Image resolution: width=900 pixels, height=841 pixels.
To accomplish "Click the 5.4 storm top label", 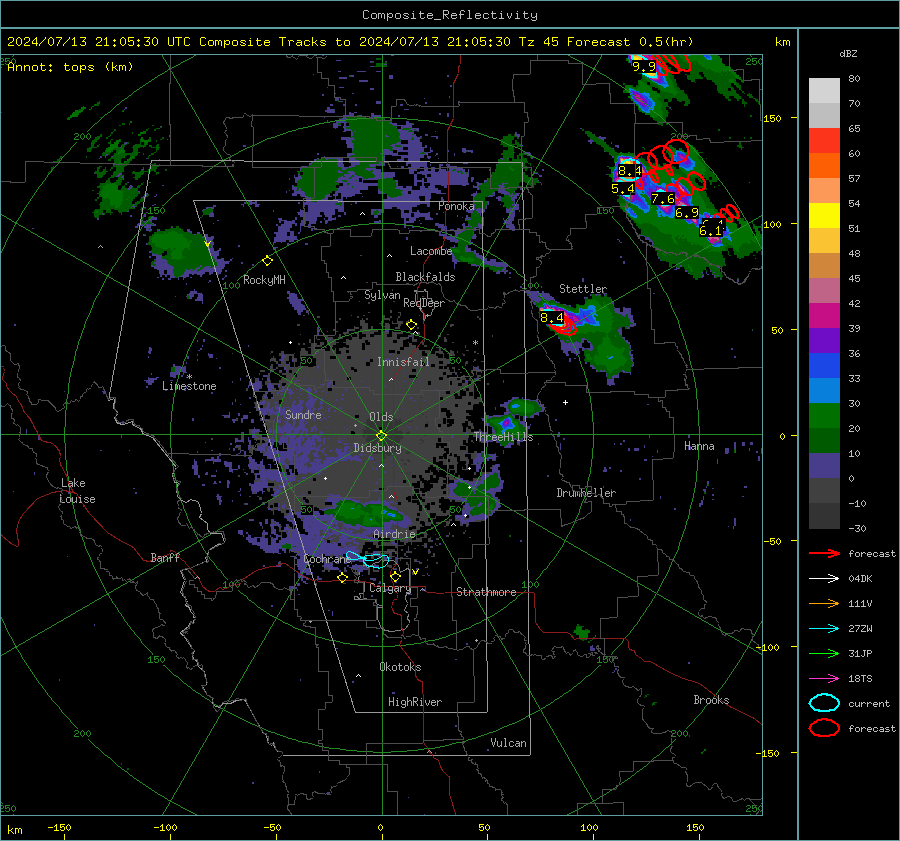I will (x=623, y=189).
